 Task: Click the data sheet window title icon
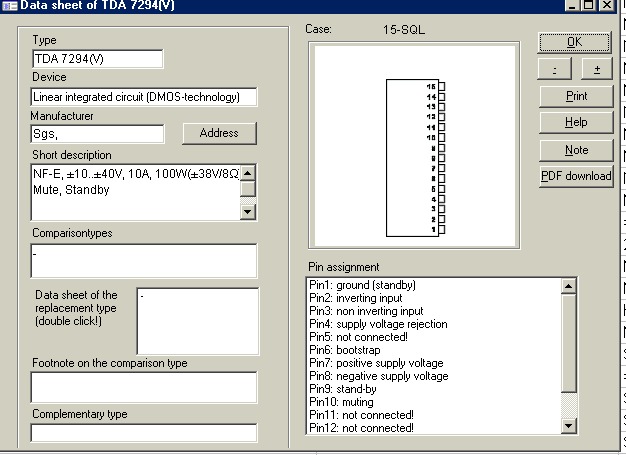click(10, 6)
